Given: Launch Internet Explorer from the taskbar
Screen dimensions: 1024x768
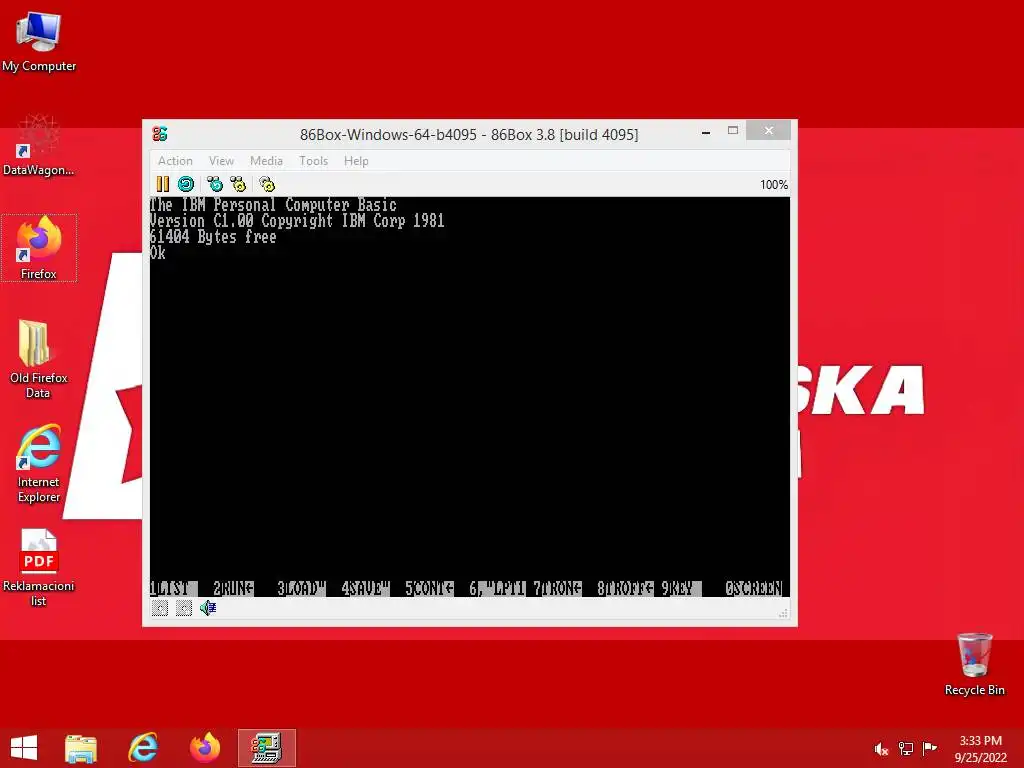Looking at the screenshot, I should point(143,748).
